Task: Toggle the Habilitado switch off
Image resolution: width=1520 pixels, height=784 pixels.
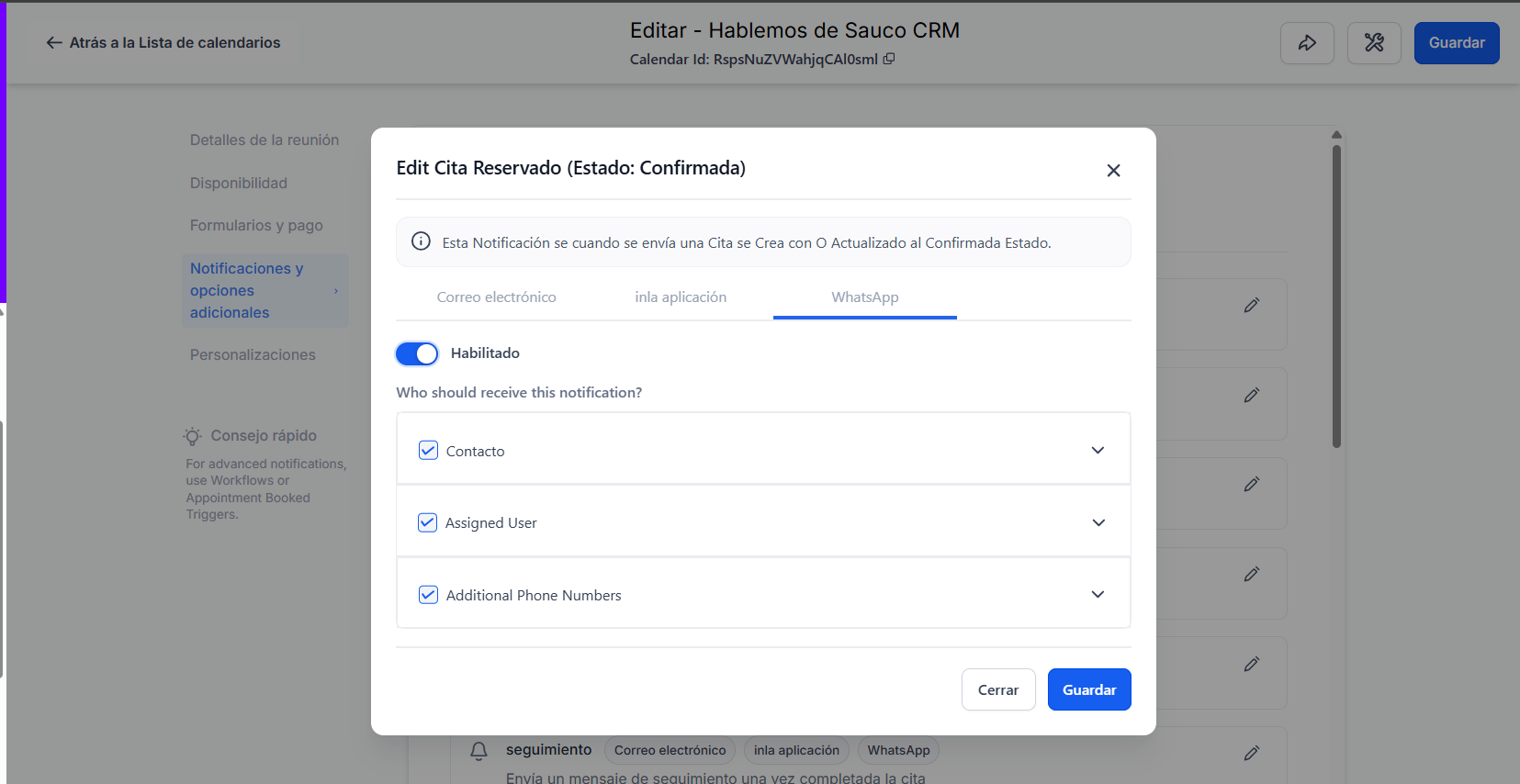Action: click(x=417, y=353)
